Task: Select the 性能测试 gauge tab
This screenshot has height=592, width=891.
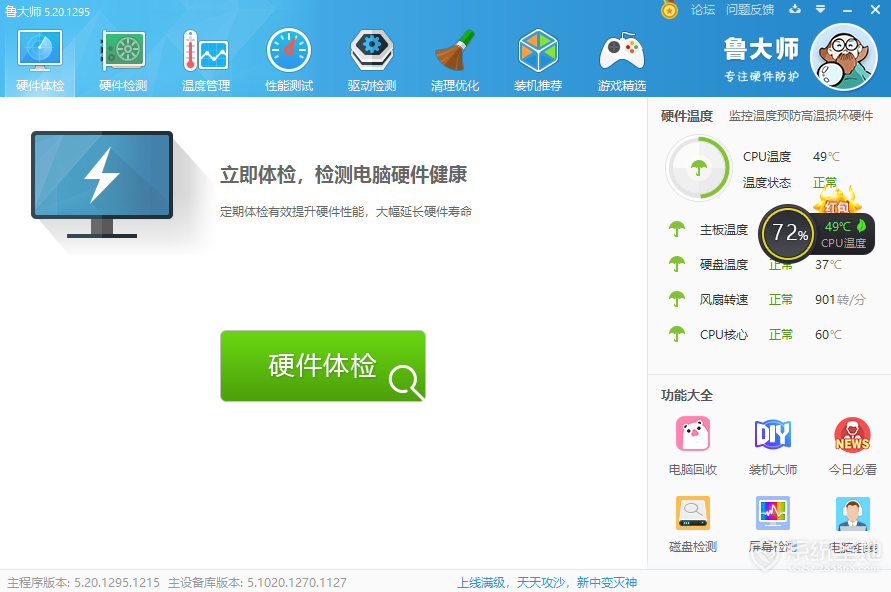Action: 289,61
